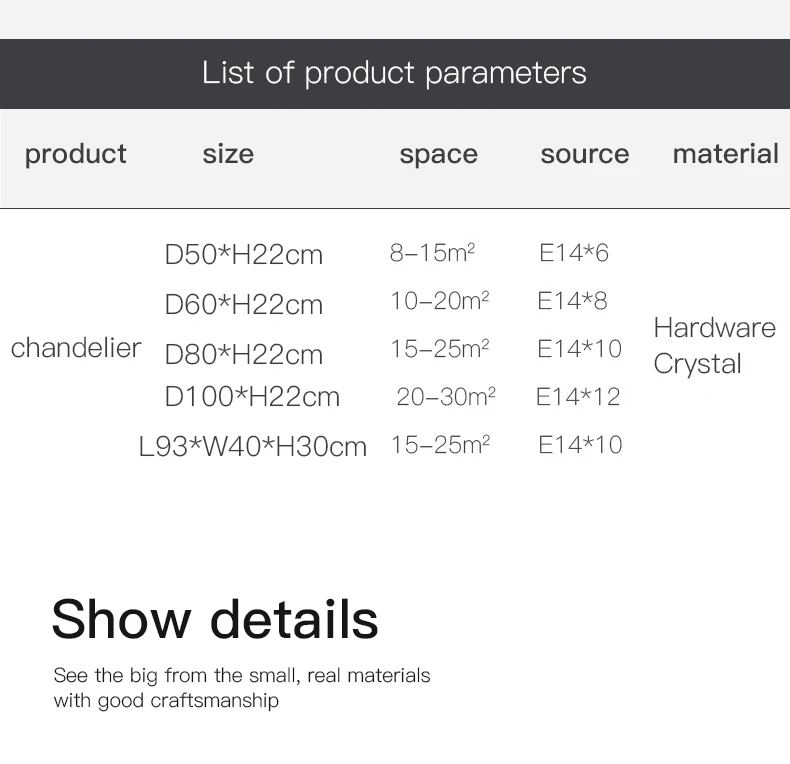
Task: Pick the D100*H22cm size entry
Action: pyautogui.click(x=252, y=397)
